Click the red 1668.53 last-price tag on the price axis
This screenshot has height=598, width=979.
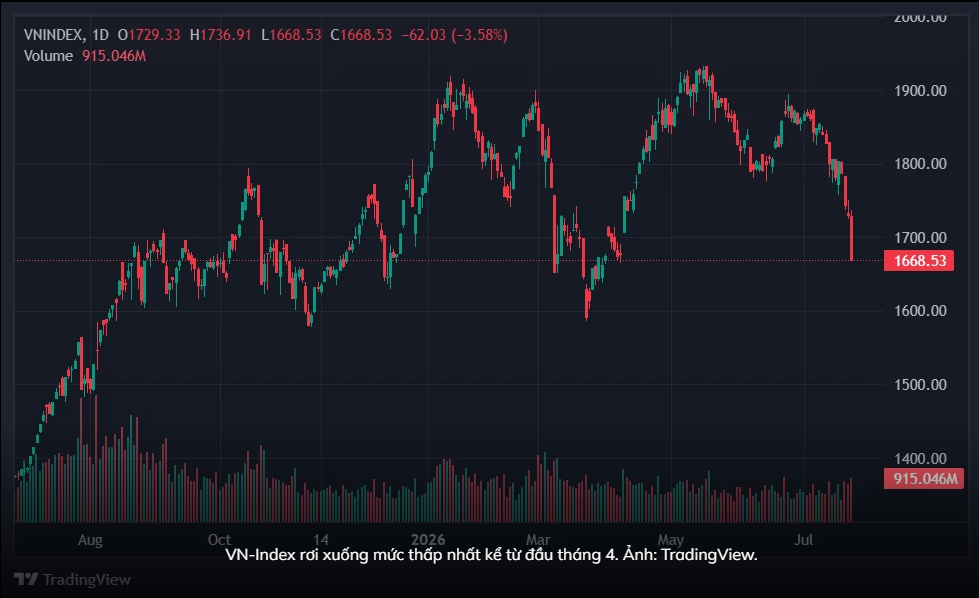point(919,260)
